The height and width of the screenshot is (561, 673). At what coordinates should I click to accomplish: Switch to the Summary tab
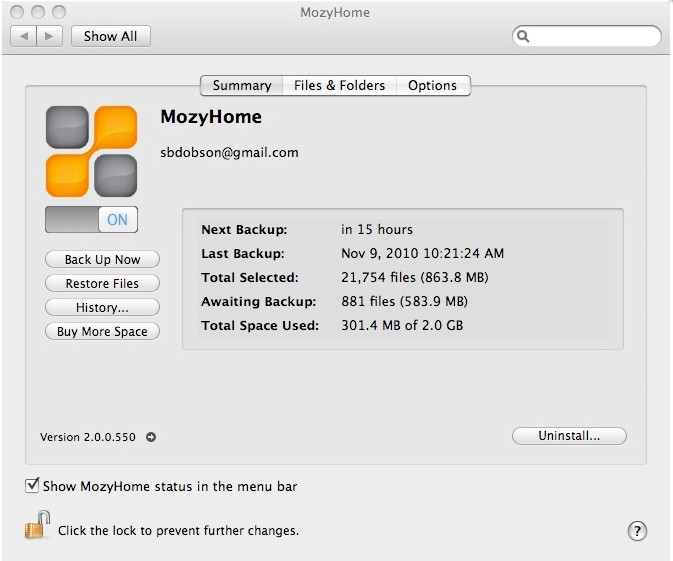242,85
